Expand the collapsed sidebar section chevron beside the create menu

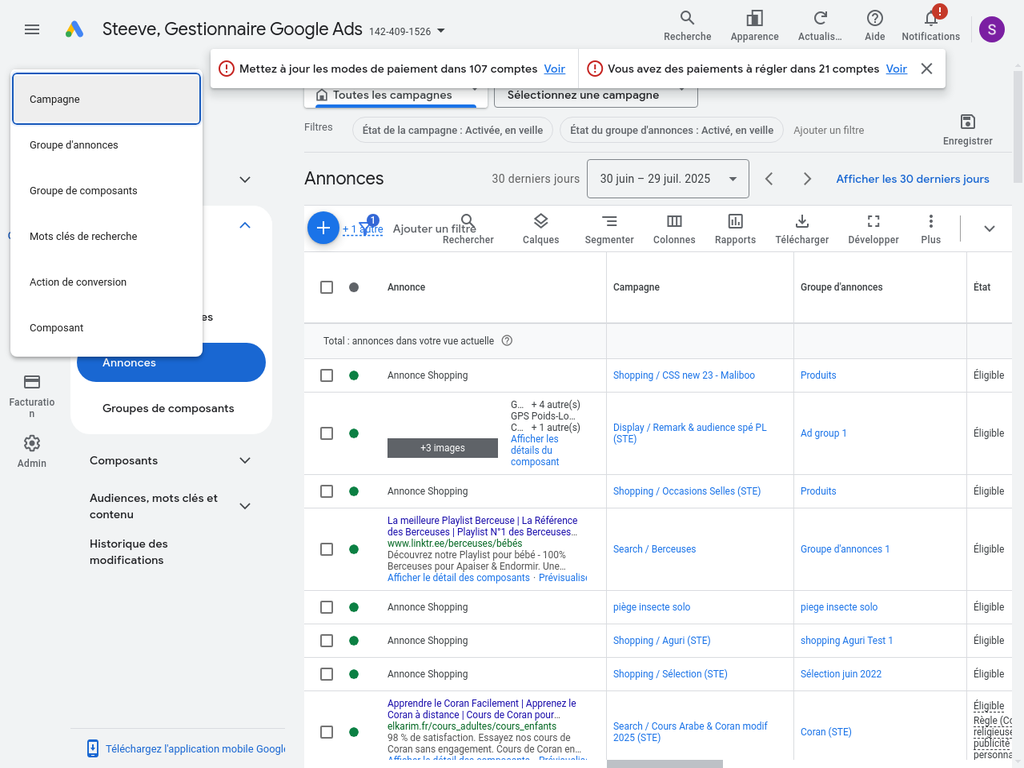(x=245, y=180)
